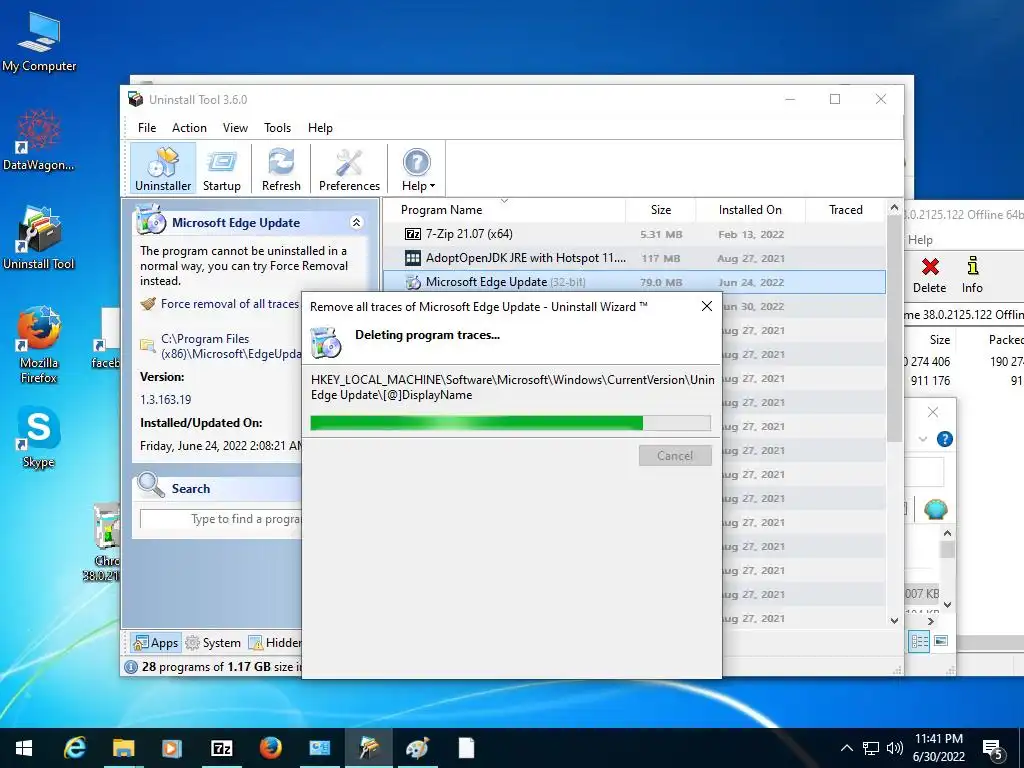Open the Help toolbar dropdown
This screenshot has height=768, width=1024.
click(417, 169)
